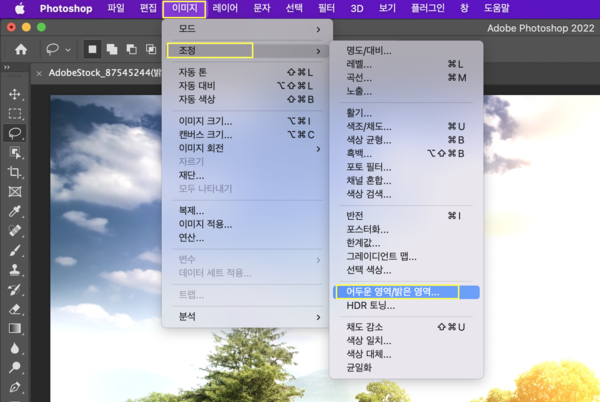The image size is (600, 402).
Task: Select the Lasso tool in toolbar
Action: coord(15,133)
